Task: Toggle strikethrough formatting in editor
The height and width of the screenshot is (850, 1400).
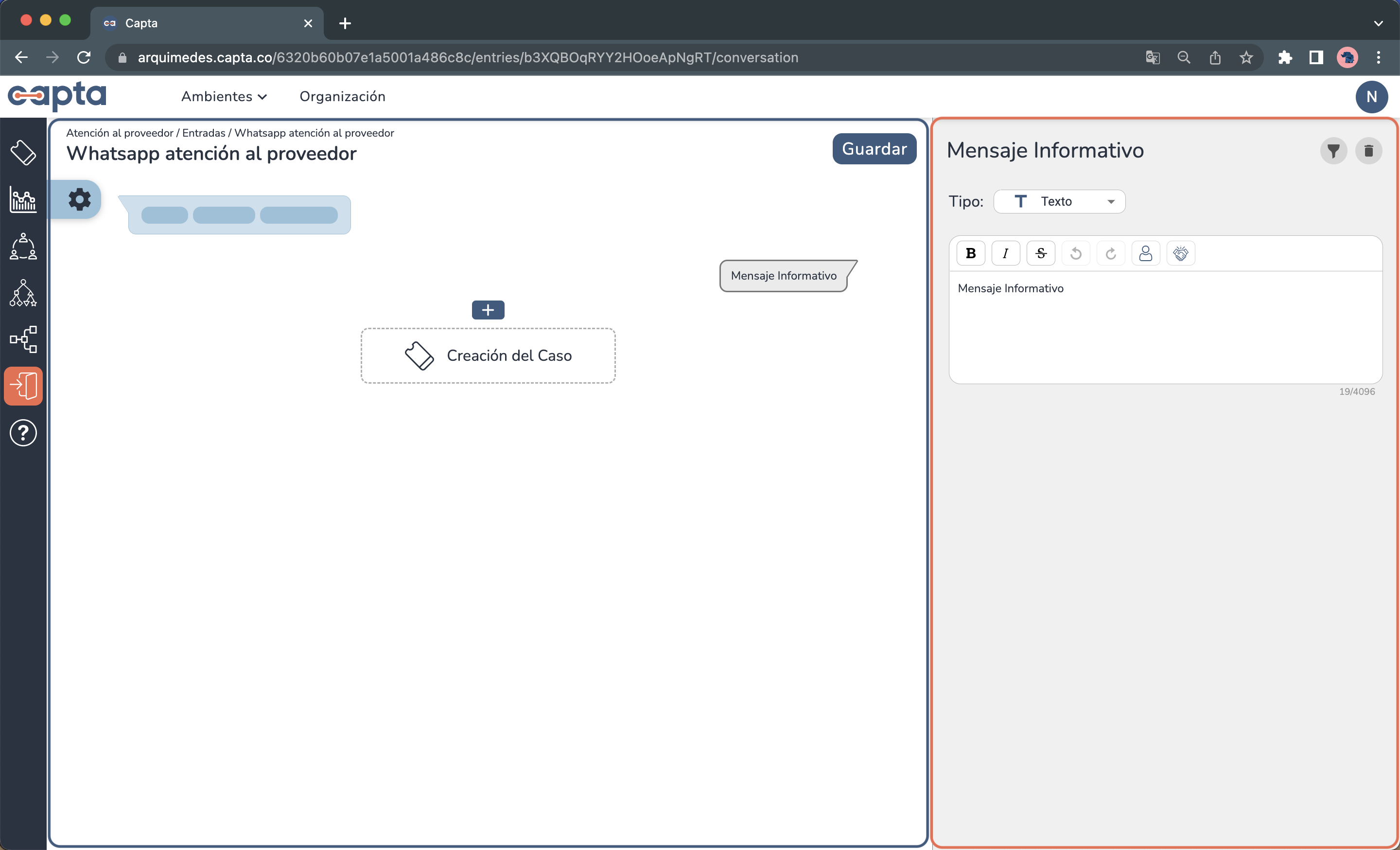Action: coord(1040,253)
